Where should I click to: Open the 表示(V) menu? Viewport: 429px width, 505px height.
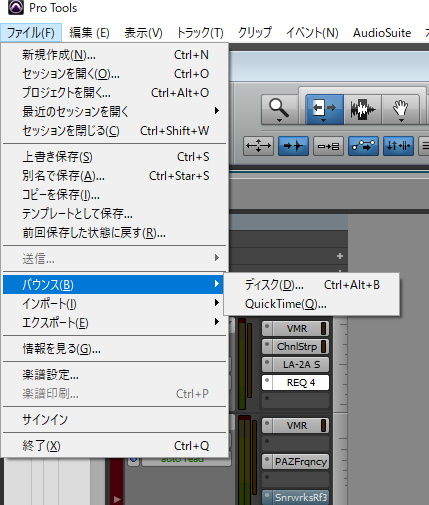tap(143, 33)
